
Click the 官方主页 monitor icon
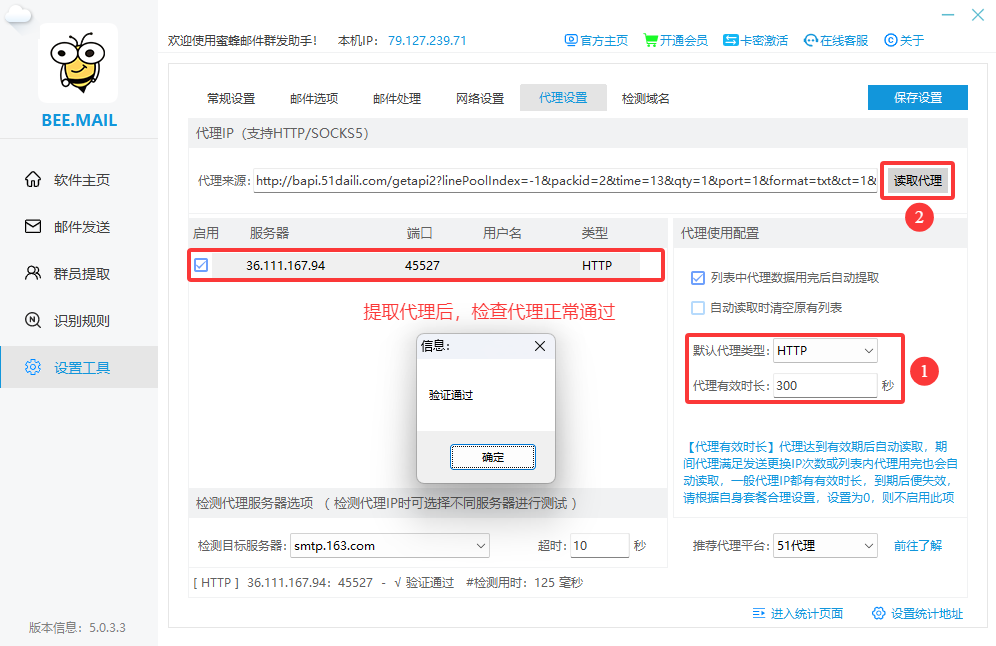(571, 40)
